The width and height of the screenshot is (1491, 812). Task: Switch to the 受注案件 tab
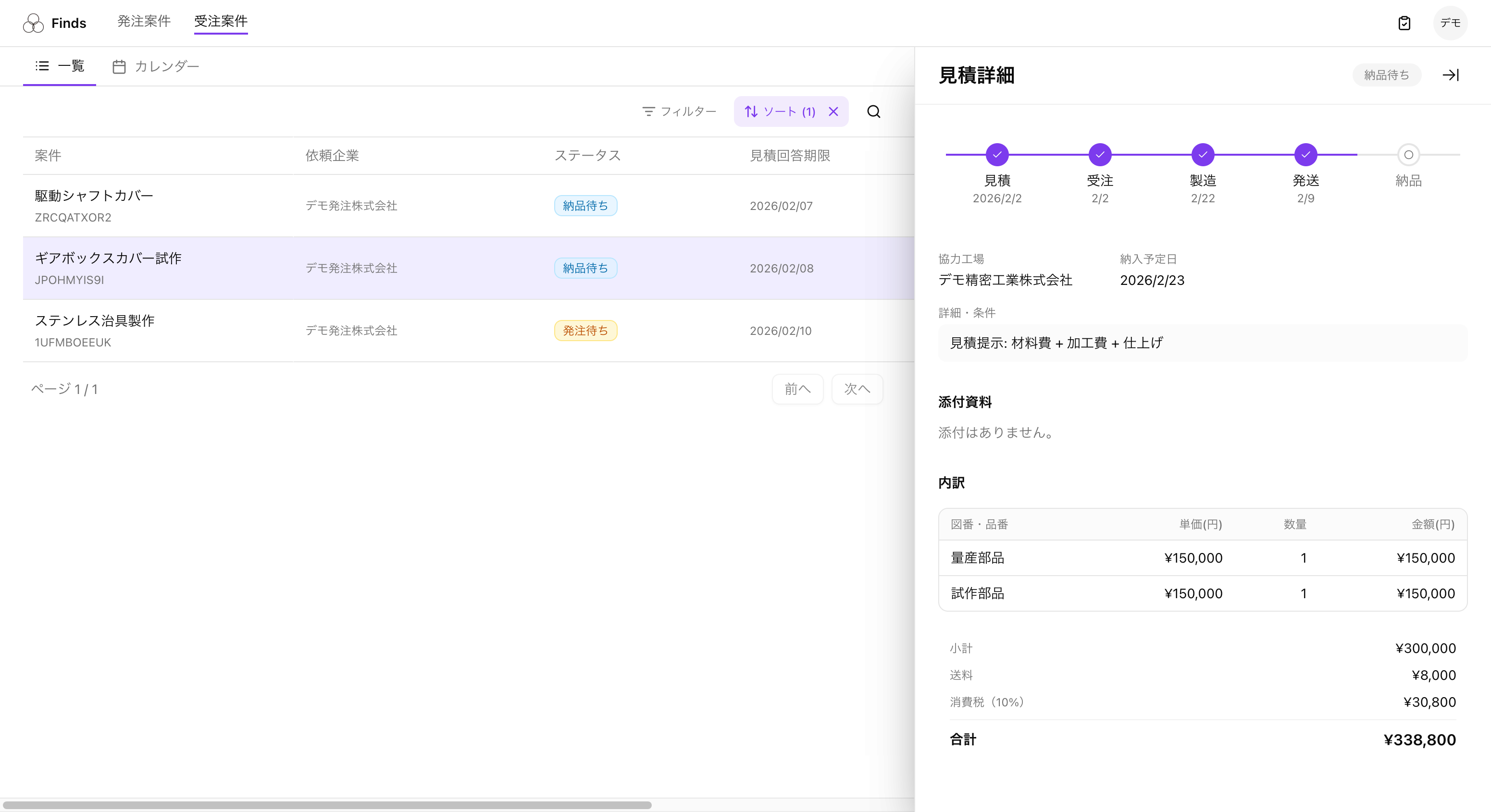[221, 22]
